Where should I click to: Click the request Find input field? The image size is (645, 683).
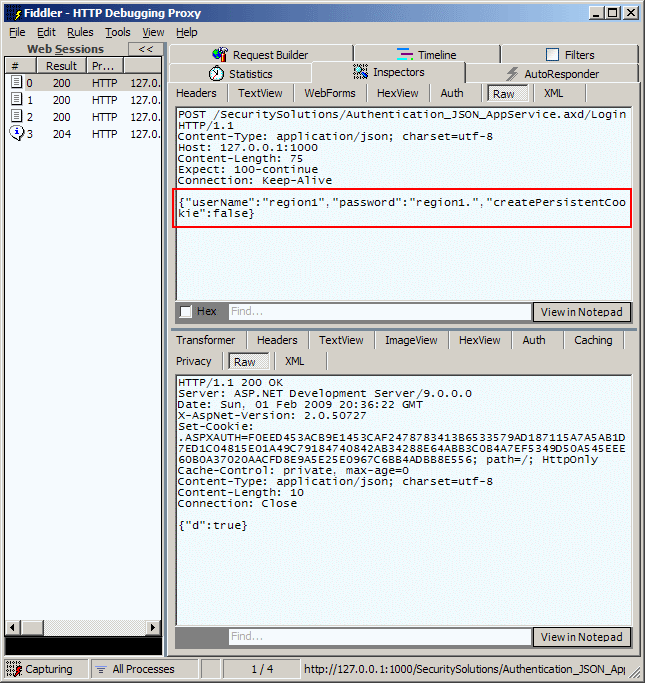pos(380,311)
